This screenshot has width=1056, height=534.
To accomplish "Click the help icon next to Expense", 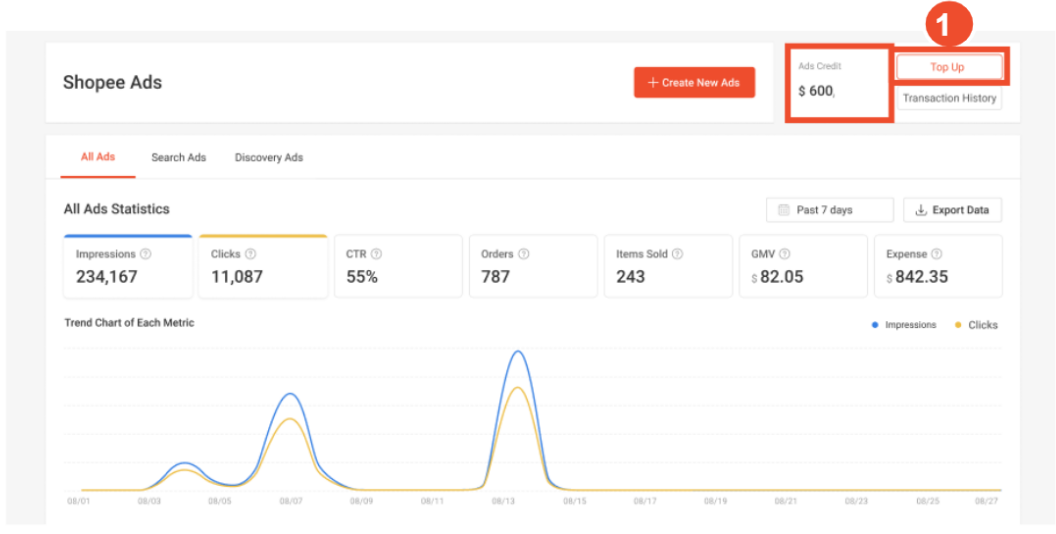I will coord(936,255).
